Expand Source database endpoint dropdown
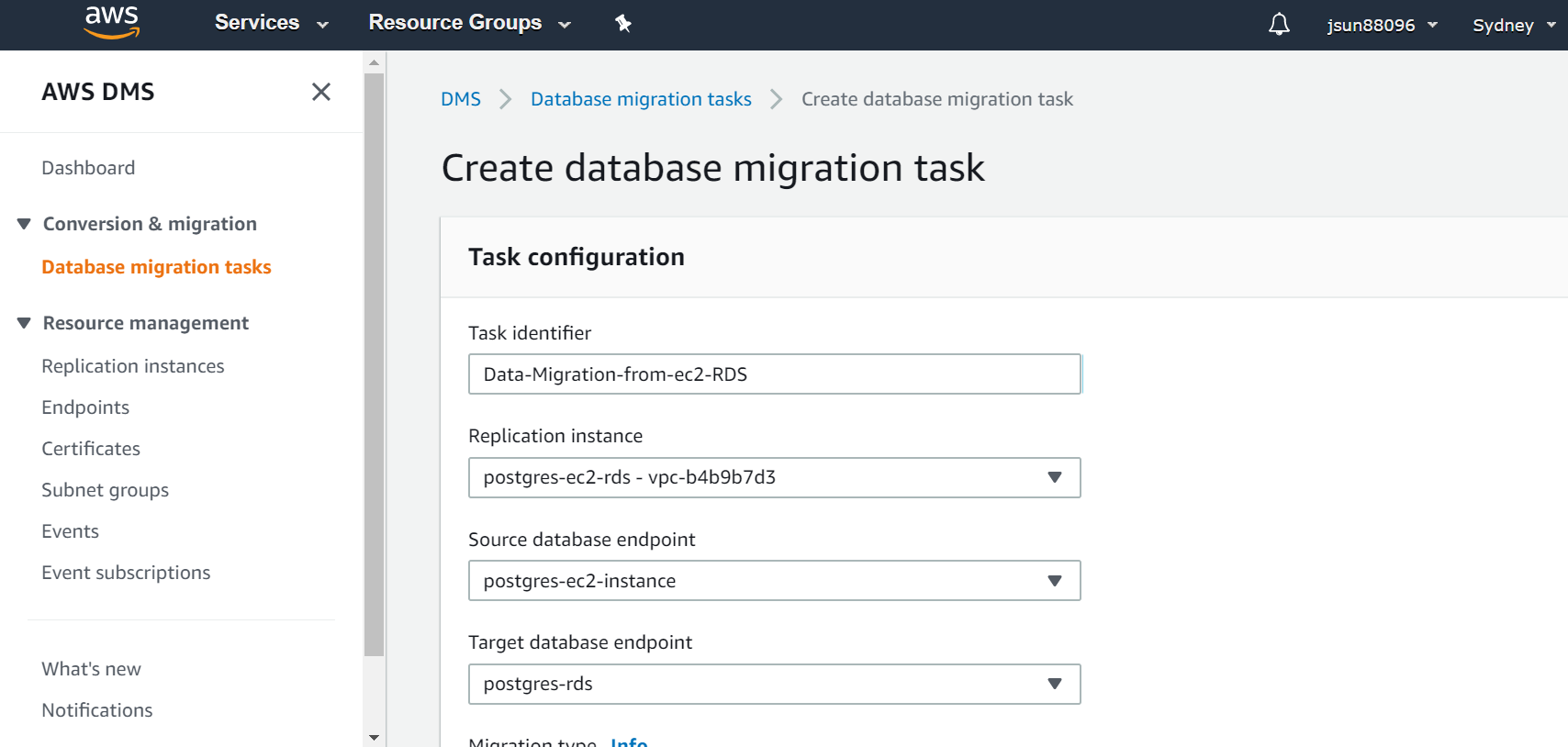1568x747 pixels. tap(774, 581)
